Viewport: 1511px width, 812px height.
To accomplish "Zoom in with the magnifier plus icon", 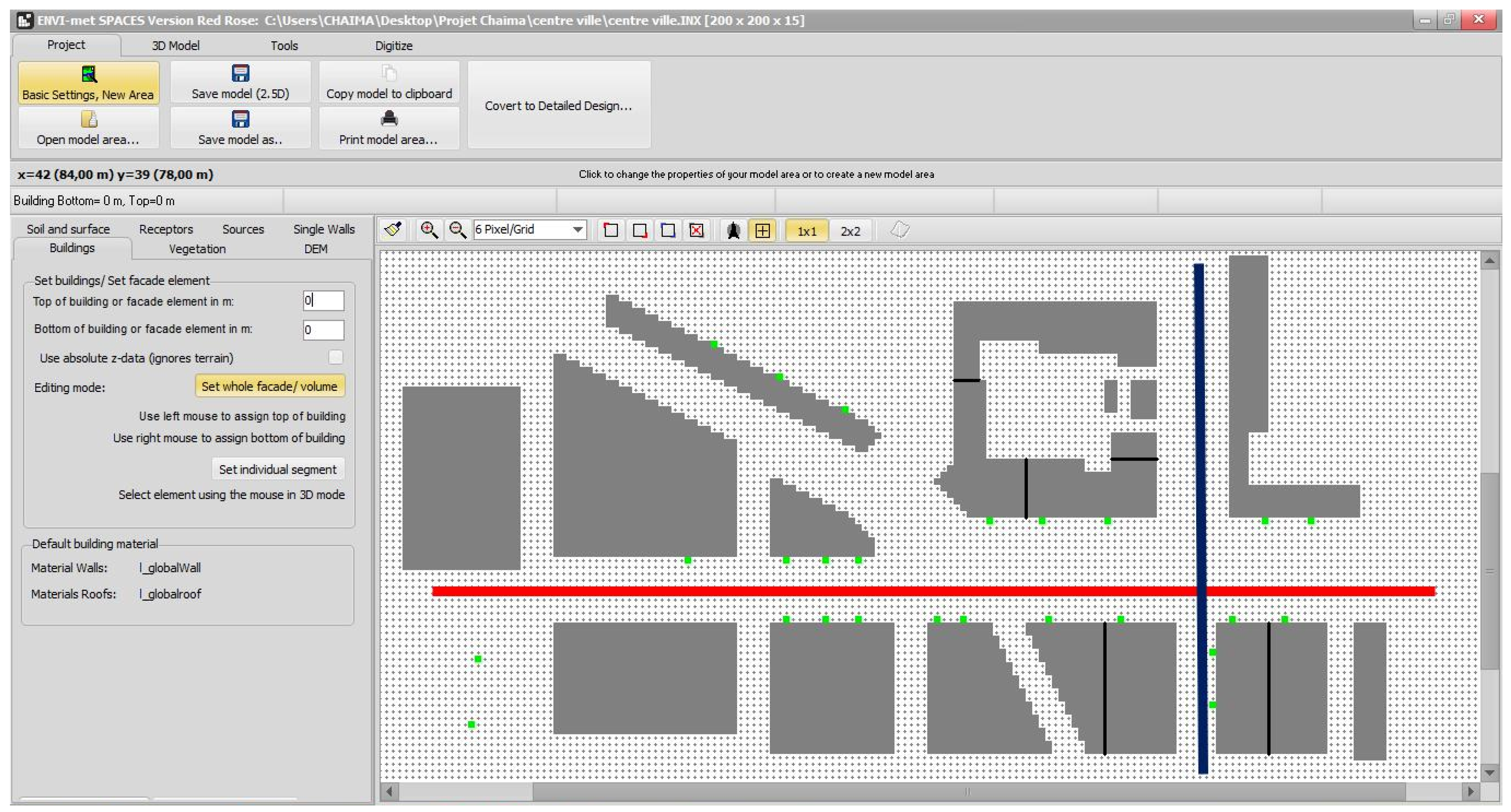I will pos(429,230).
